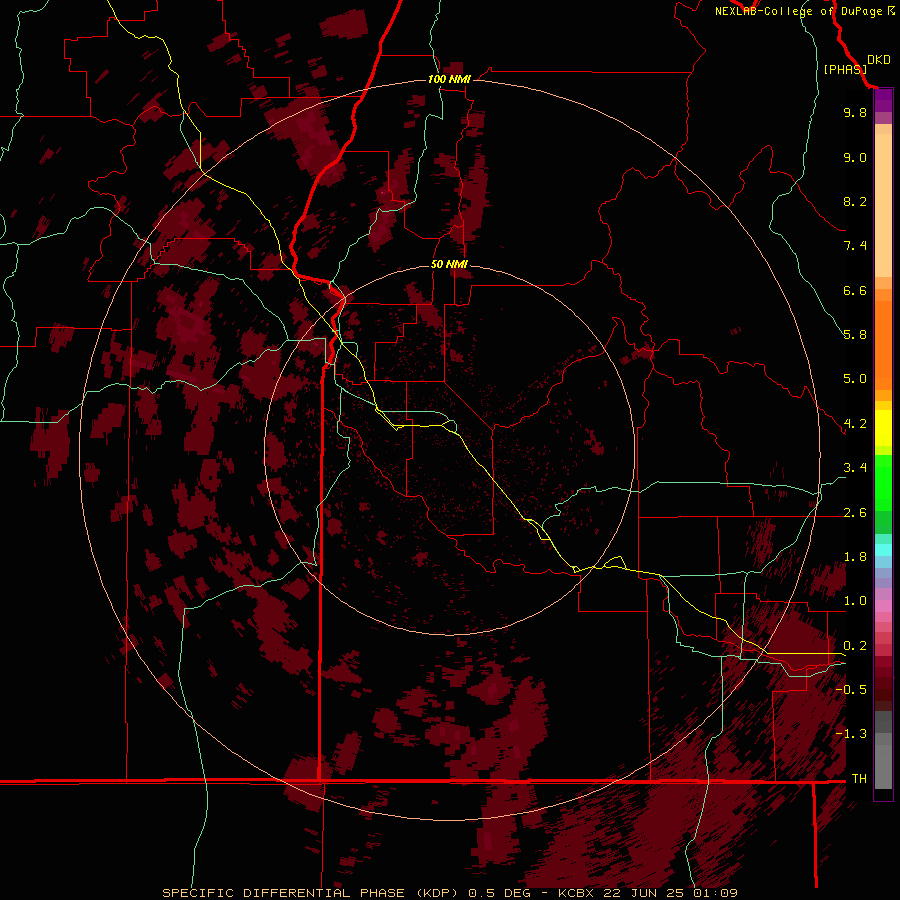The height and width of the screenshot is (900, 900).
Task: Click the 9.0 value on the scale
Action: tap(855, 157)
